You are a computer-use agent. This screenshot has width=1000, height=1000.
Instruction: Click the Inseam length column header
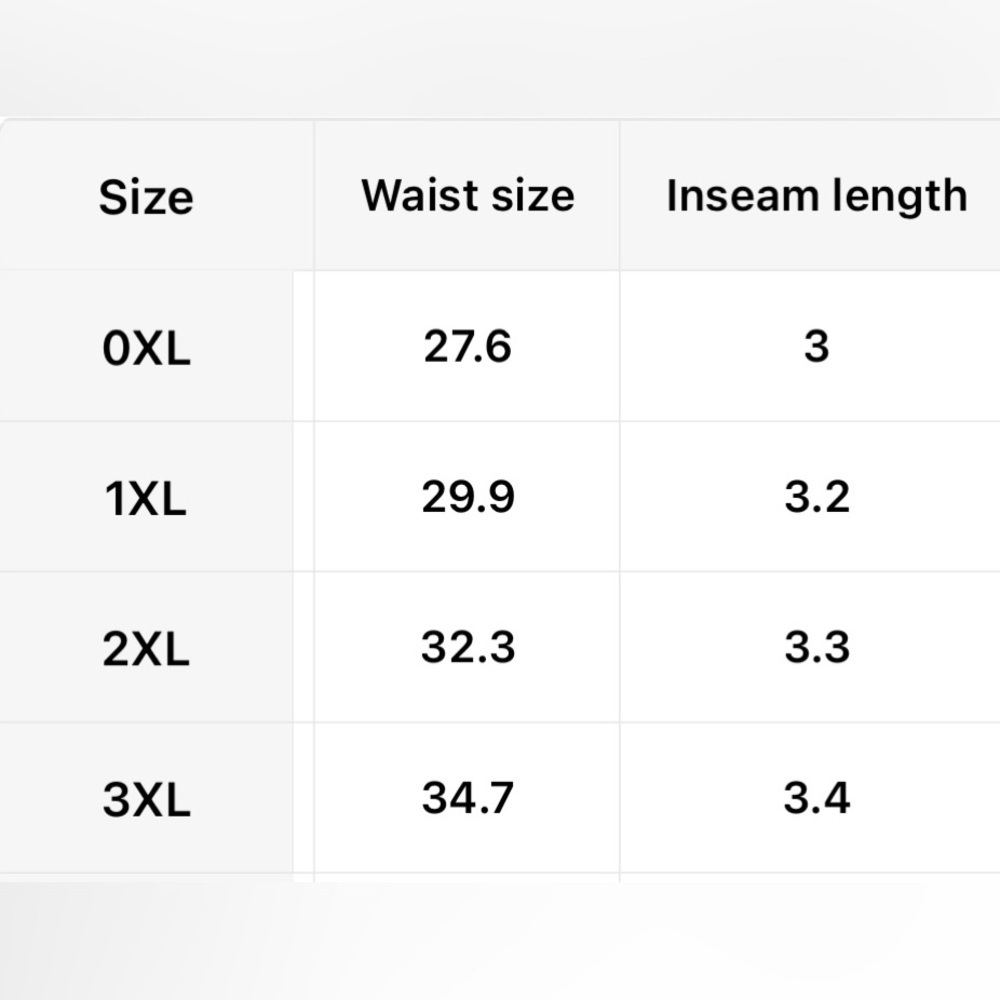(816, 196)
